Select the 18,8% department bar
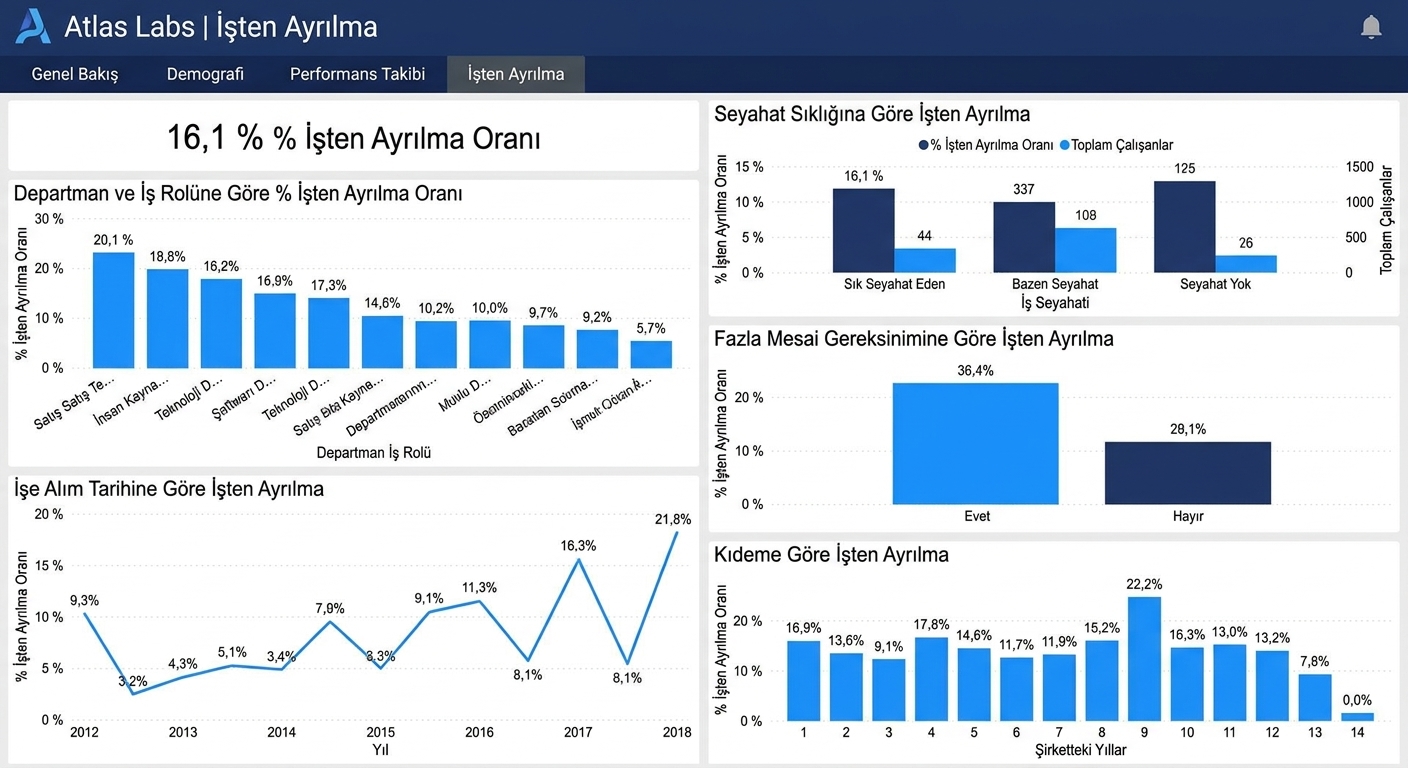This screenshot has height=768, width=1408. 167,318
